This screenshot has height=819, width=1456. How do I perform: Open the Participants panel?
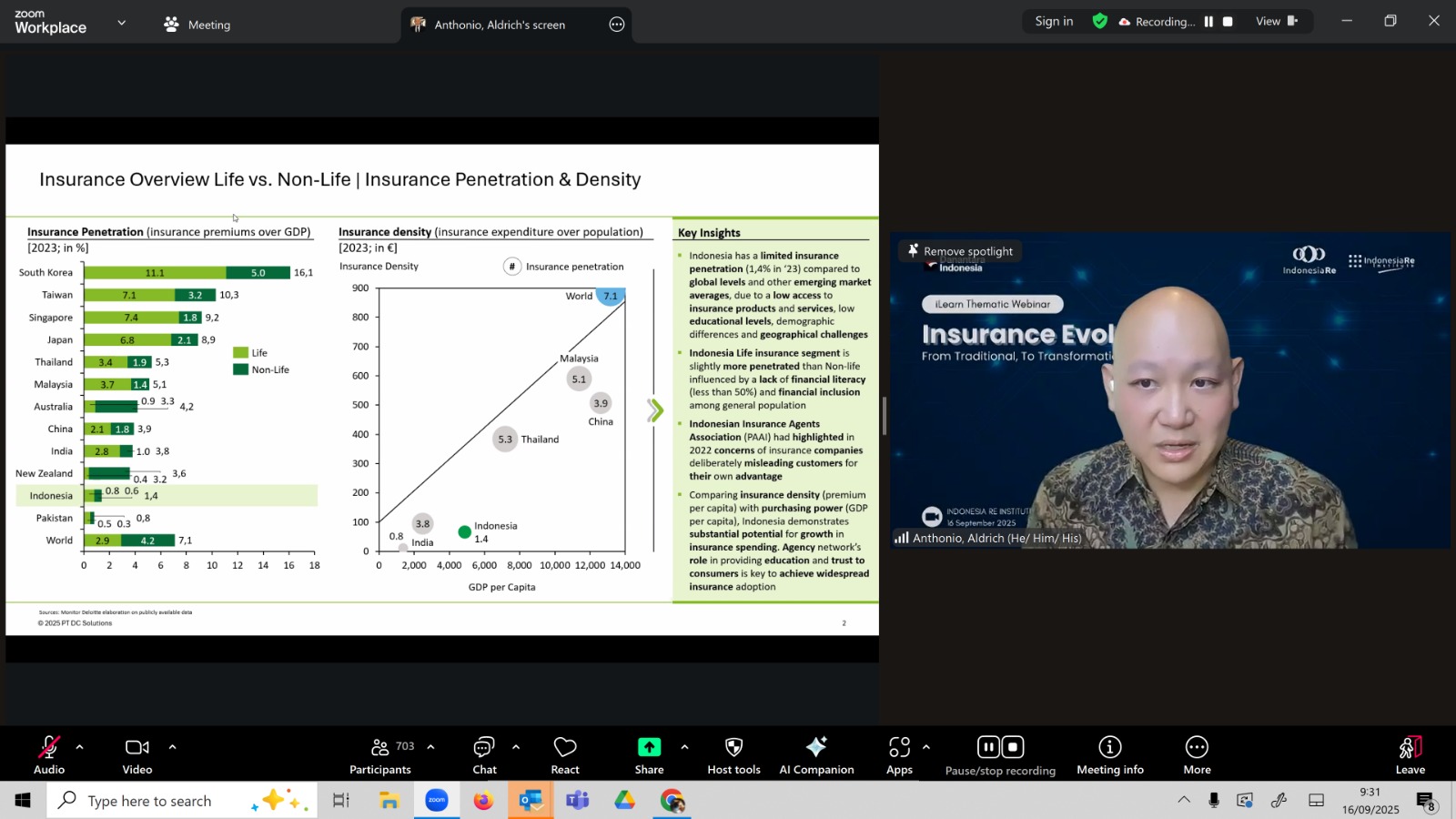[x=380, y=755]
